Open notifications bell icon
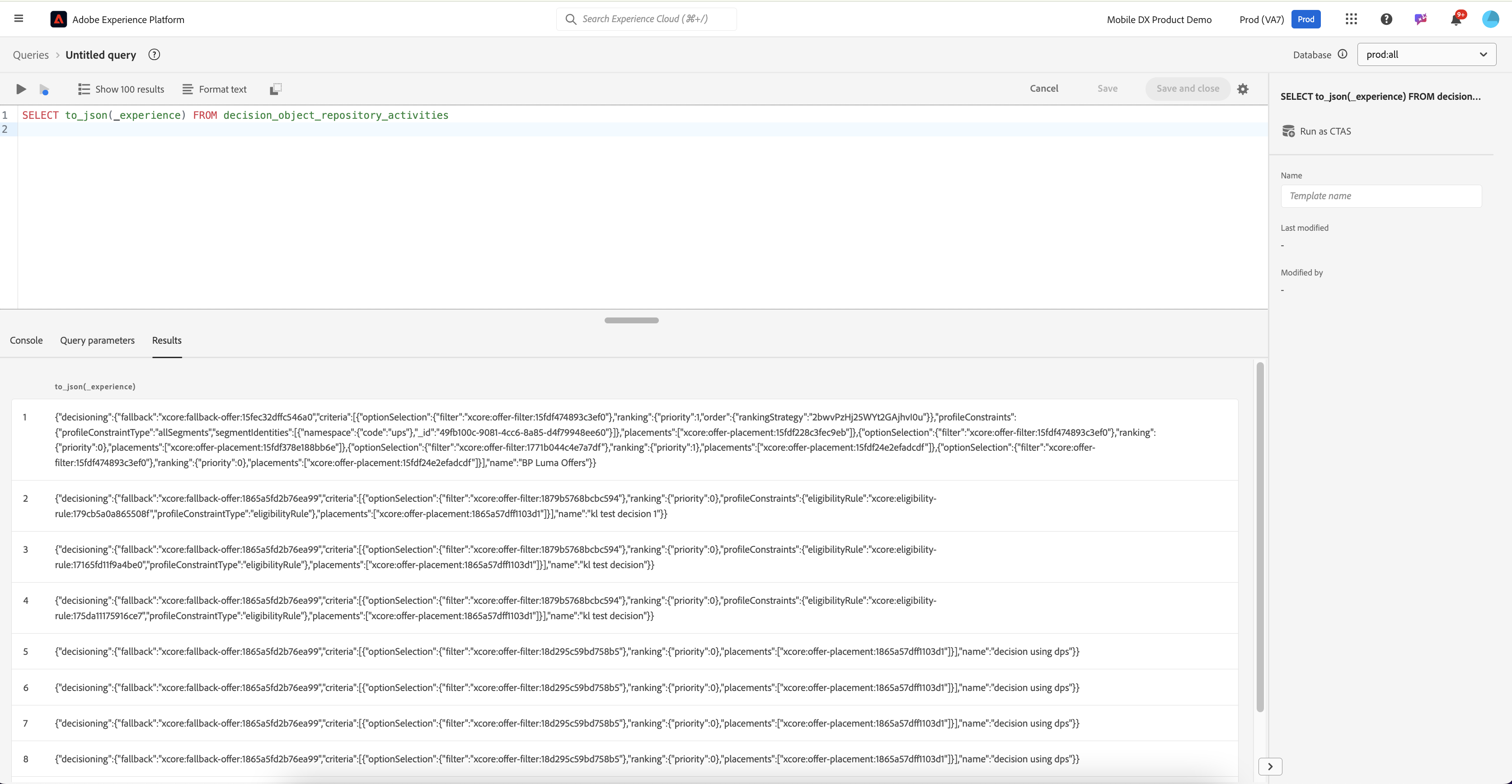1512x784 pixels. [1456, 19]
